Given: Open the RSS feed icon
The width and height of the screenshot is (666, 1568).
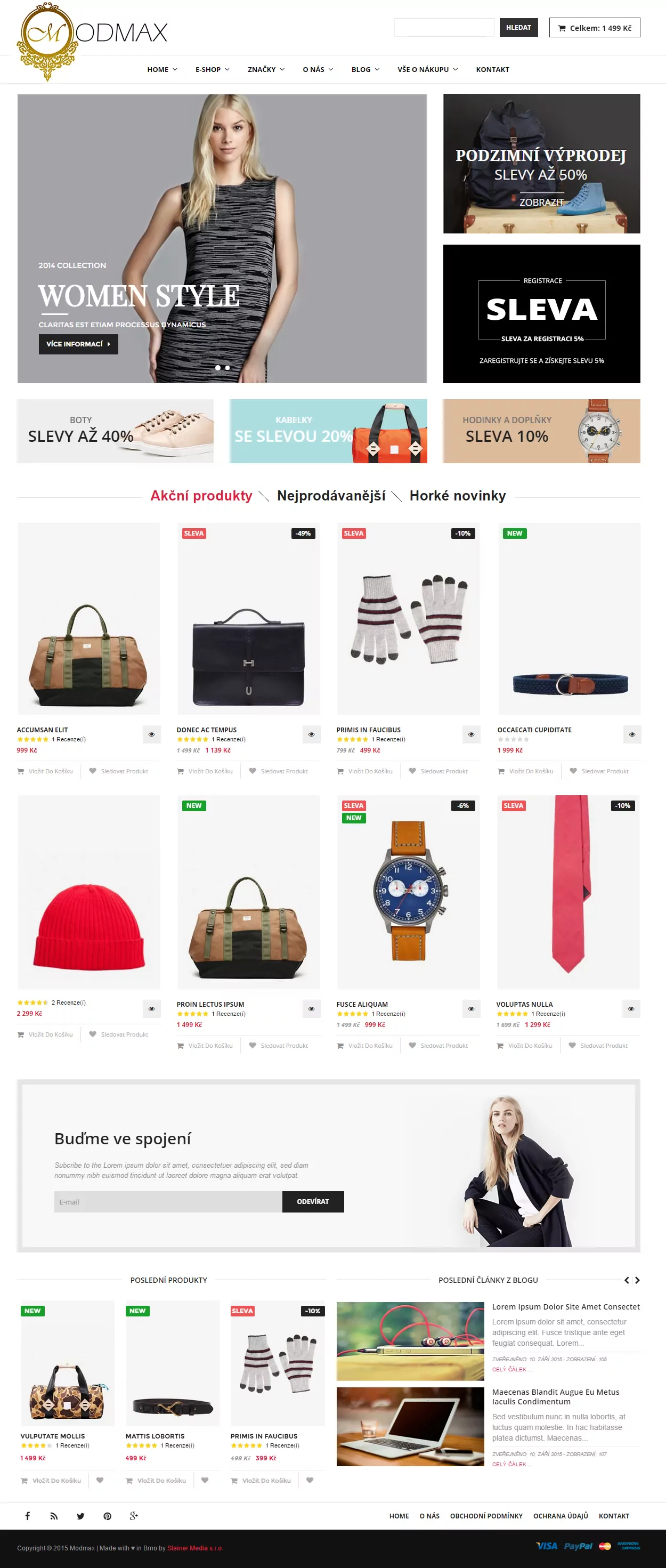Looking at the screenshot, I should (x=54, y=1516).
